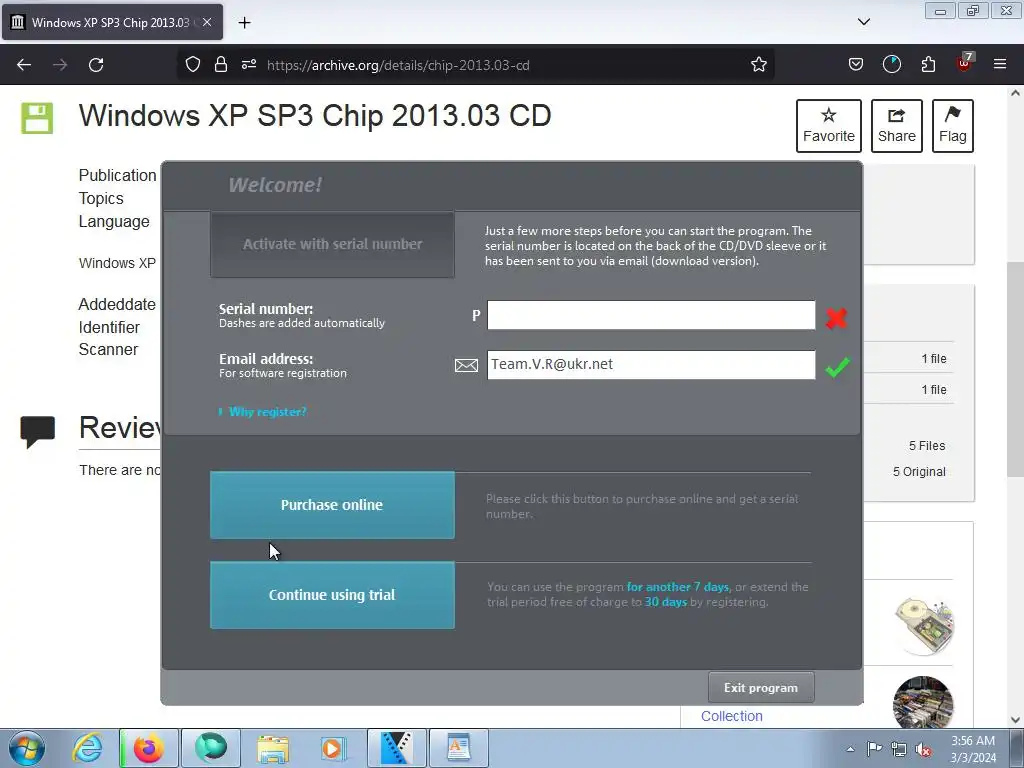Click the padlock site security icon
The width and height of the screenshot is (1024, 768).
[221, 65]
